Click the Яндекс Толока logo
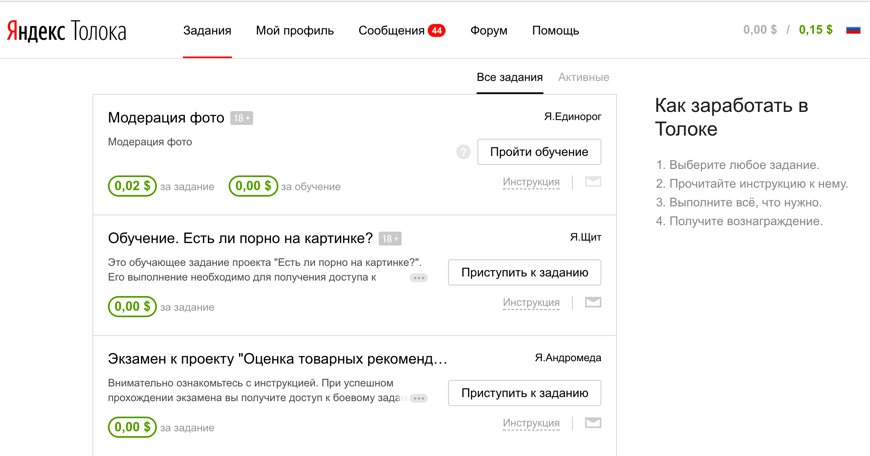 (67, 31)
